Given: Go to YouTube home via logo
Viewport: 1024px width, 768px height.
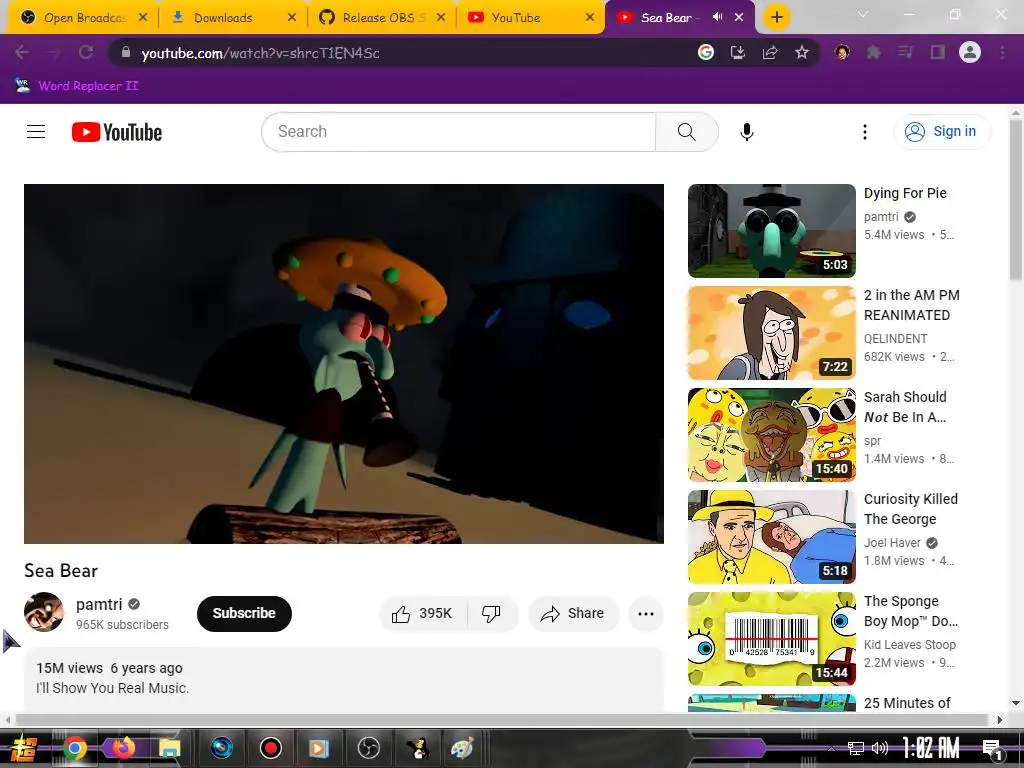Looking at the screenshot, I should (x=117, y=132).
